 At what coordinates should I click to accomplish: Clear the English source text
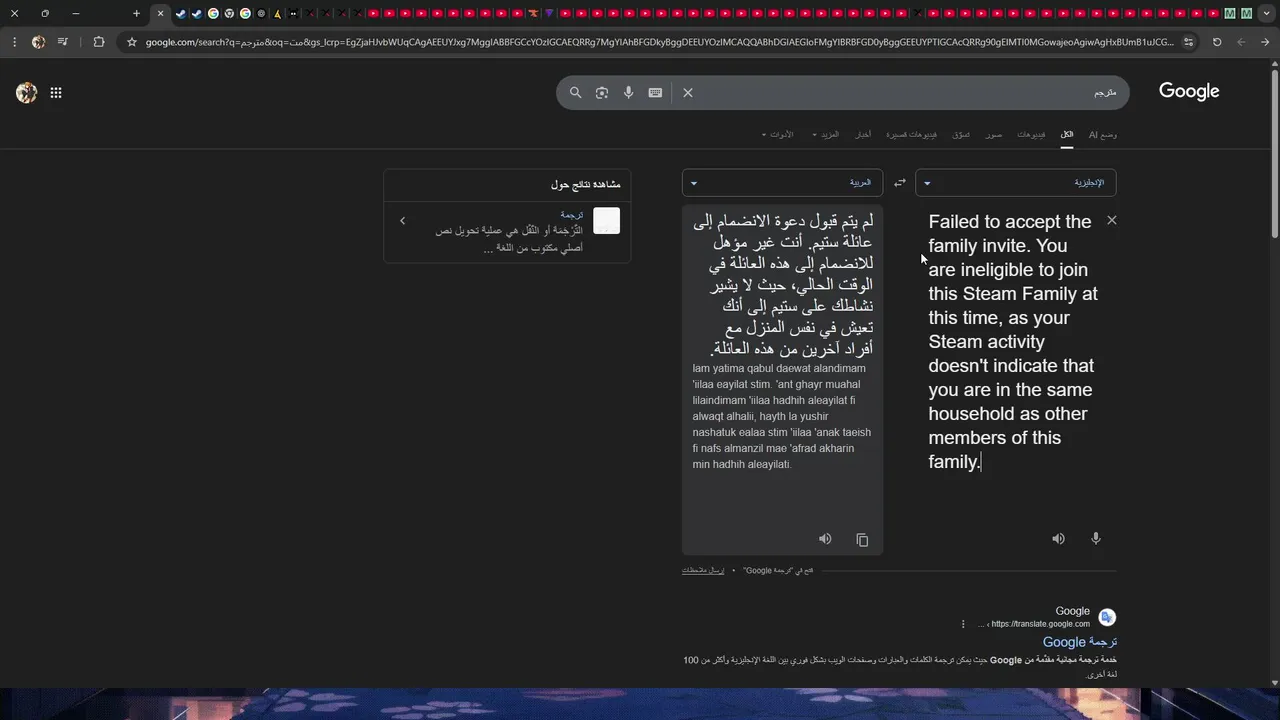click(x=1111, y=220)
